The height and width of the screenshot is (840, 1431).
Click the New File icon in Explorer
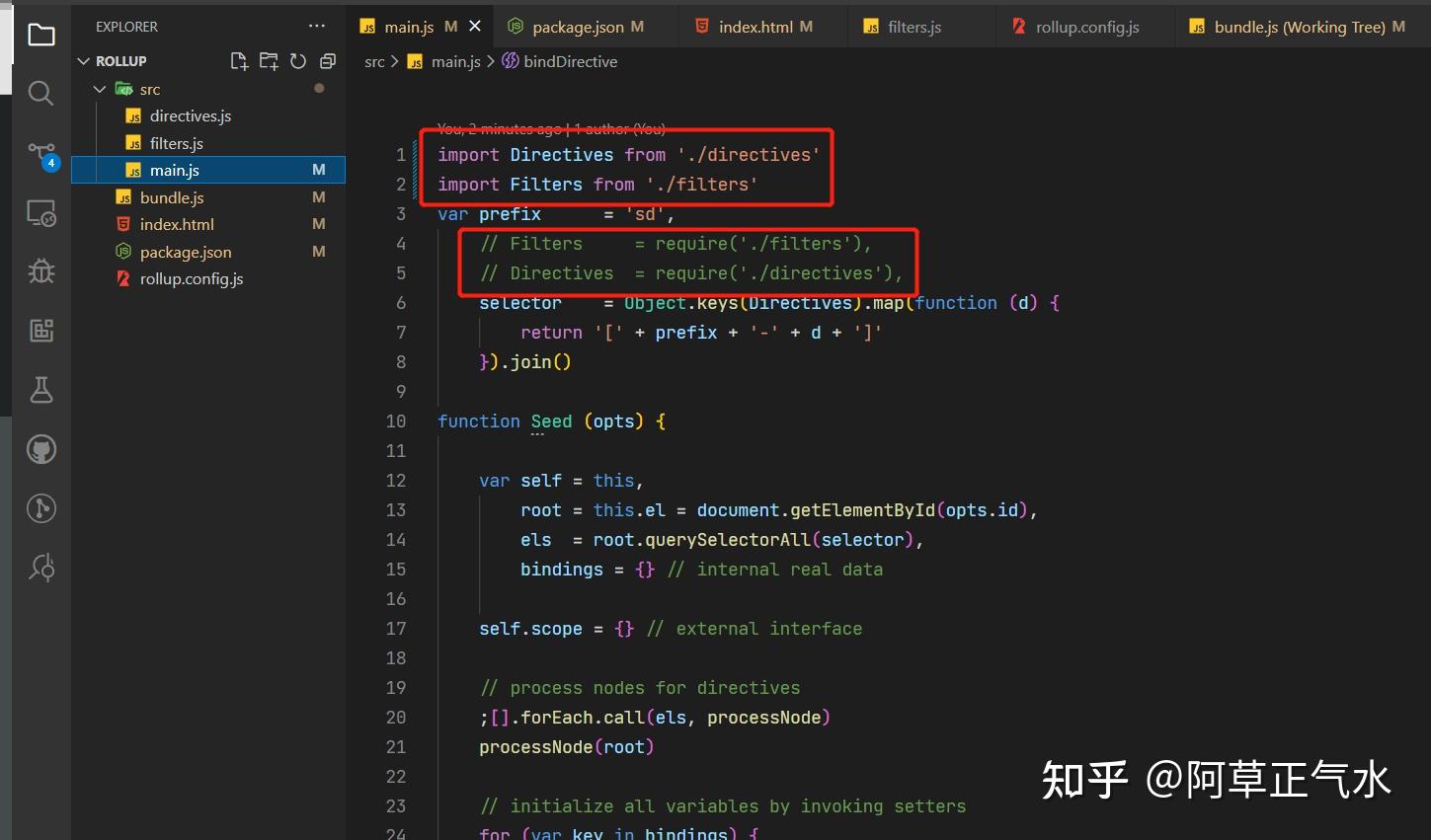[239, 61]
